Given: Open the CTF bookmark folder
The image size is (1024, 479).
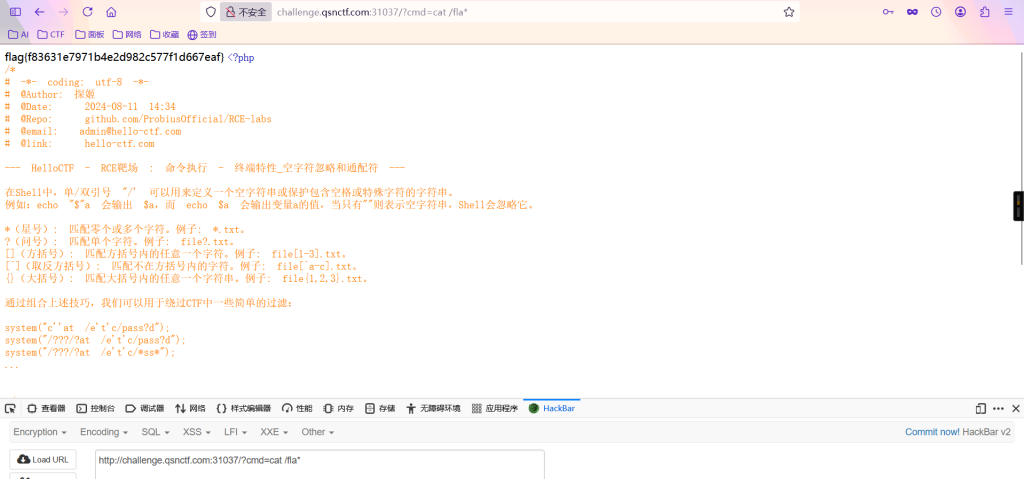Looking at the screenshot, I should pos(51,35).
